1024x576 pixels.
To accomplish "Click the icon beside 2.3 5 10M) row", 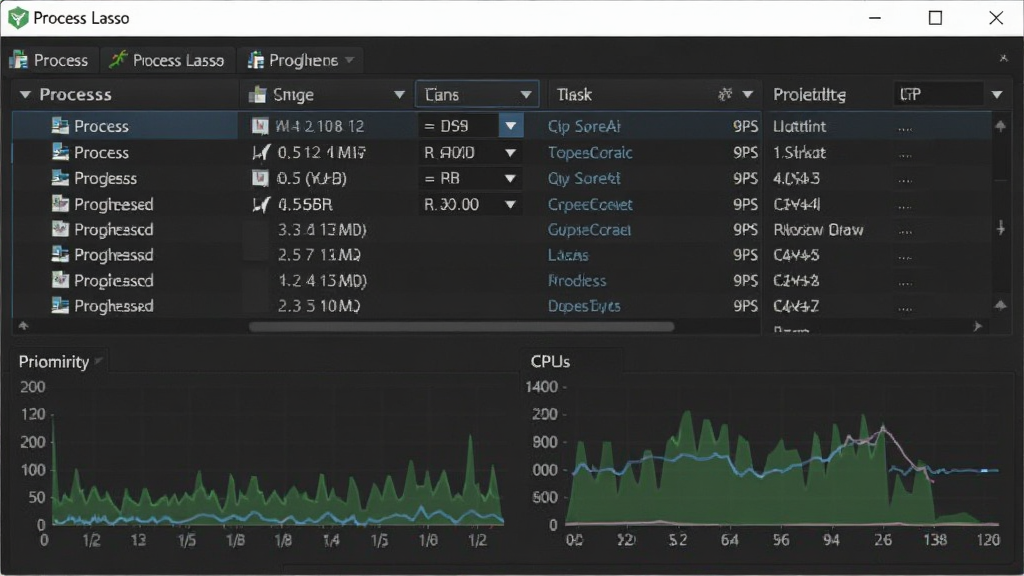I will tap(60, 306).
